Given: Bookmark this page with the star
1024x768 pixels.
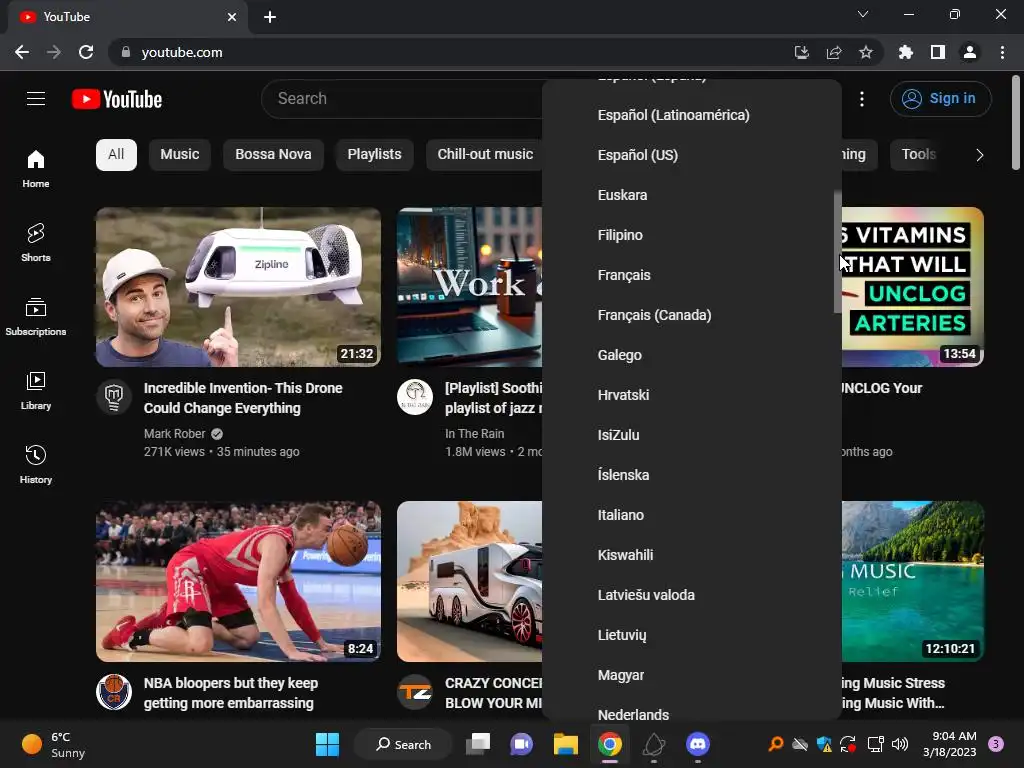Looking at the screenshot, I should coord(865,52).
